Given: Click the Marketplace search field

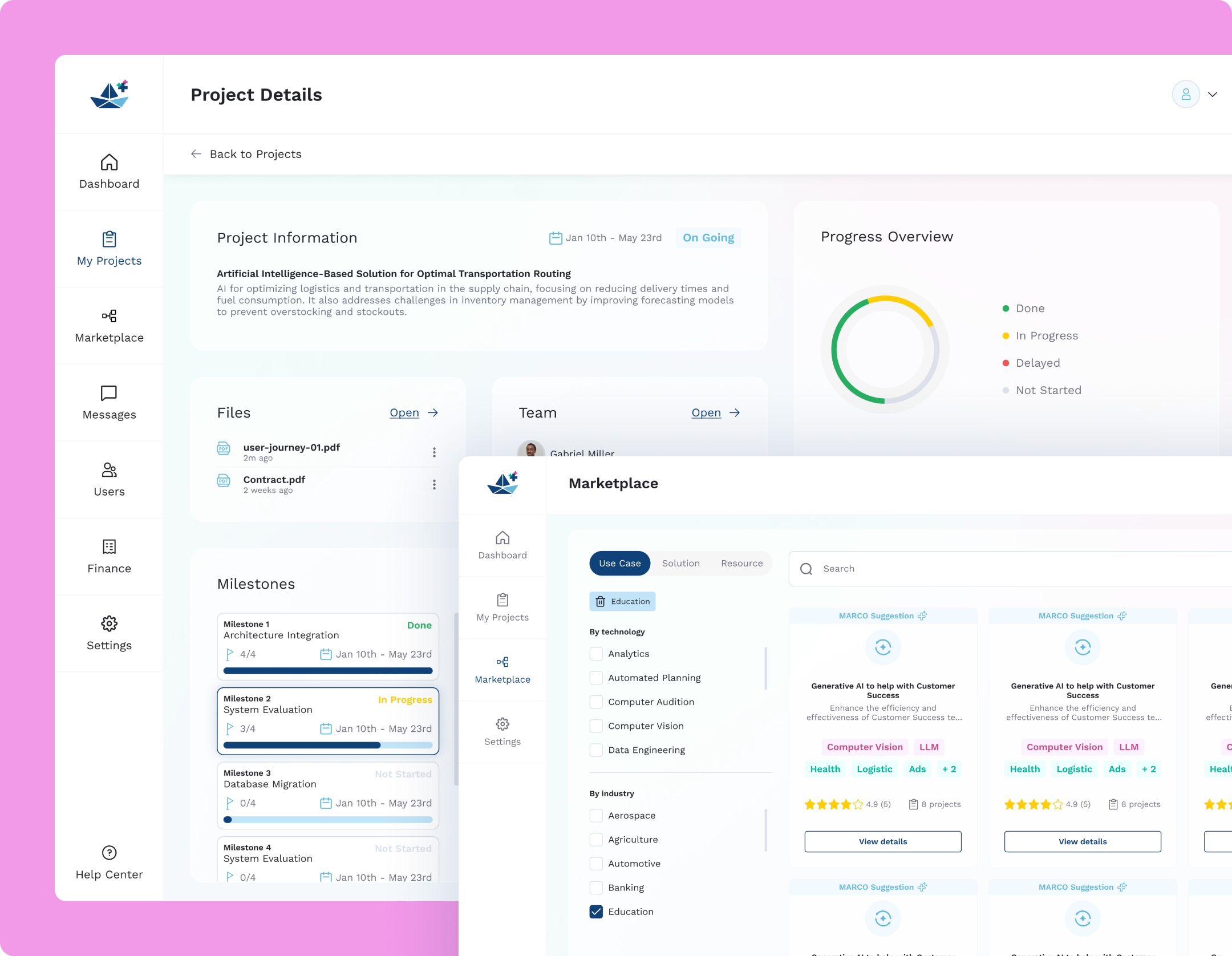Looking at the screenshot, I should pos(1010,569).
